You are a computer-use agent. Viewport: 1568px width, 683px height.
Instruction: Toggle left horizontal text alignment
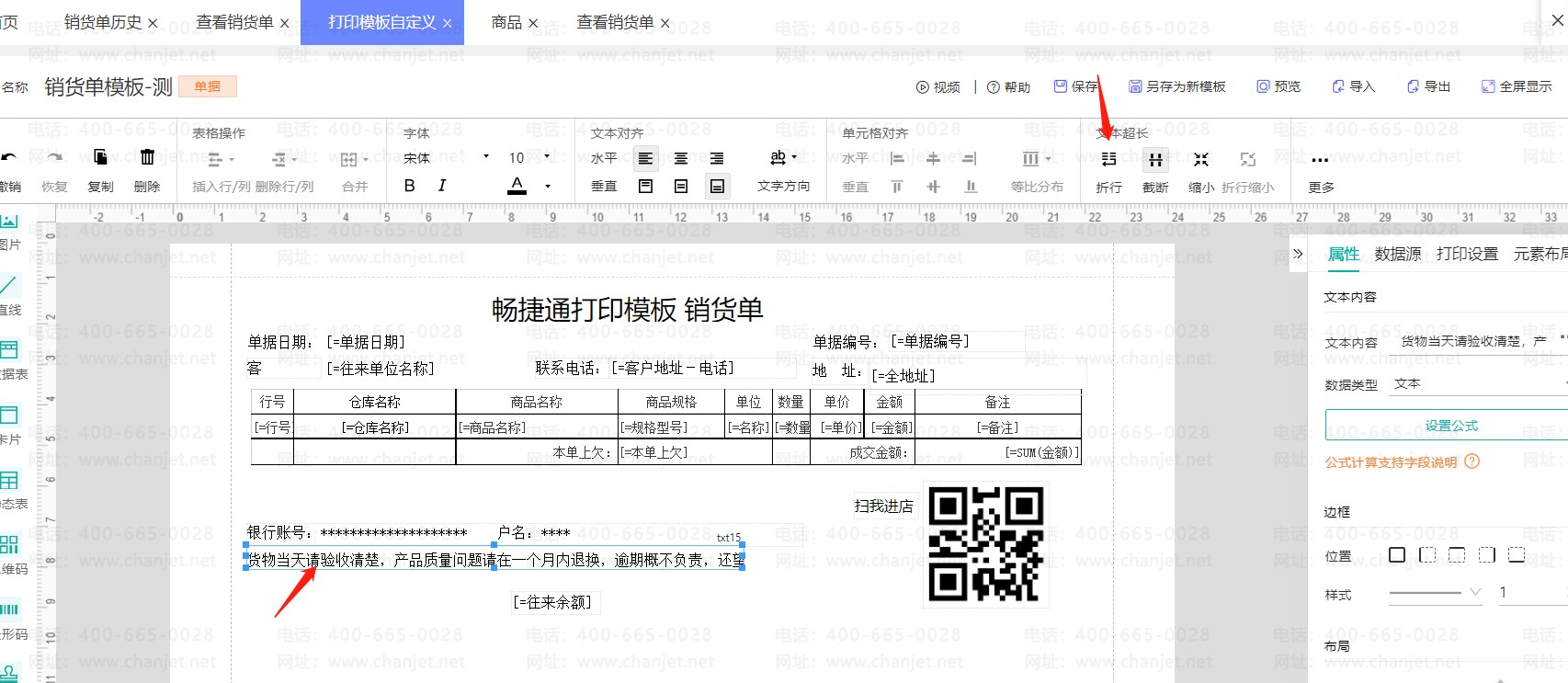pyautogui.click(x=646, y=159)
